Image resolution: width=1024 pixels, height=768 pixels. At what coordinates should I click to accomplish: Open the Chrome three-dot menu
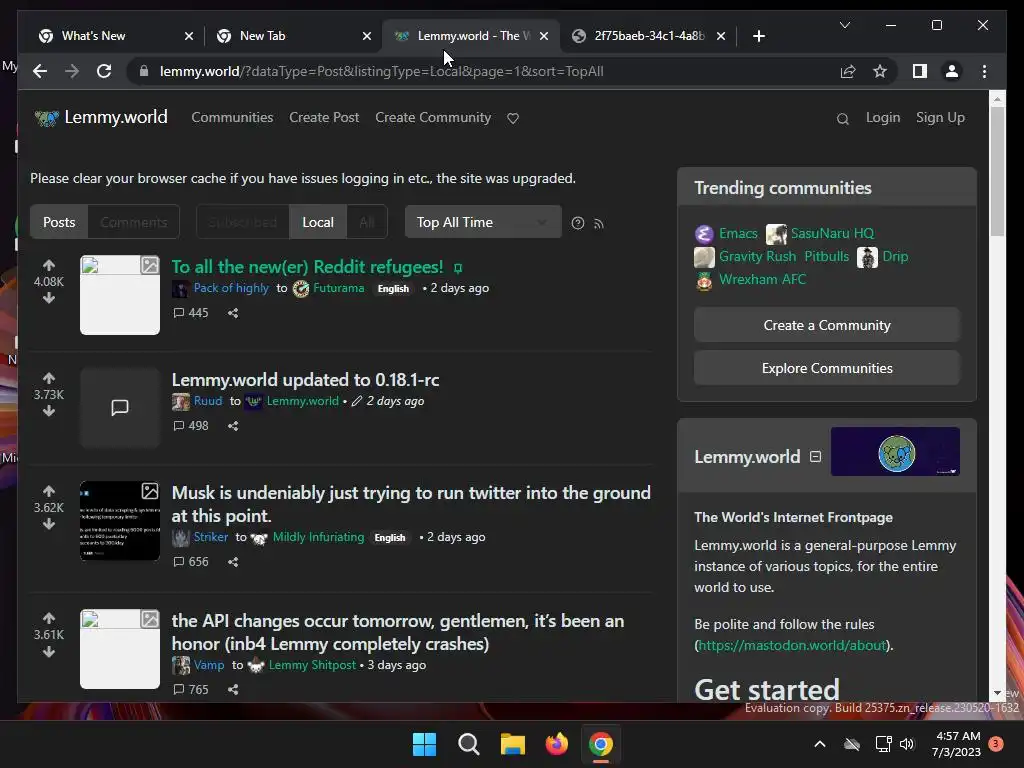984,71
